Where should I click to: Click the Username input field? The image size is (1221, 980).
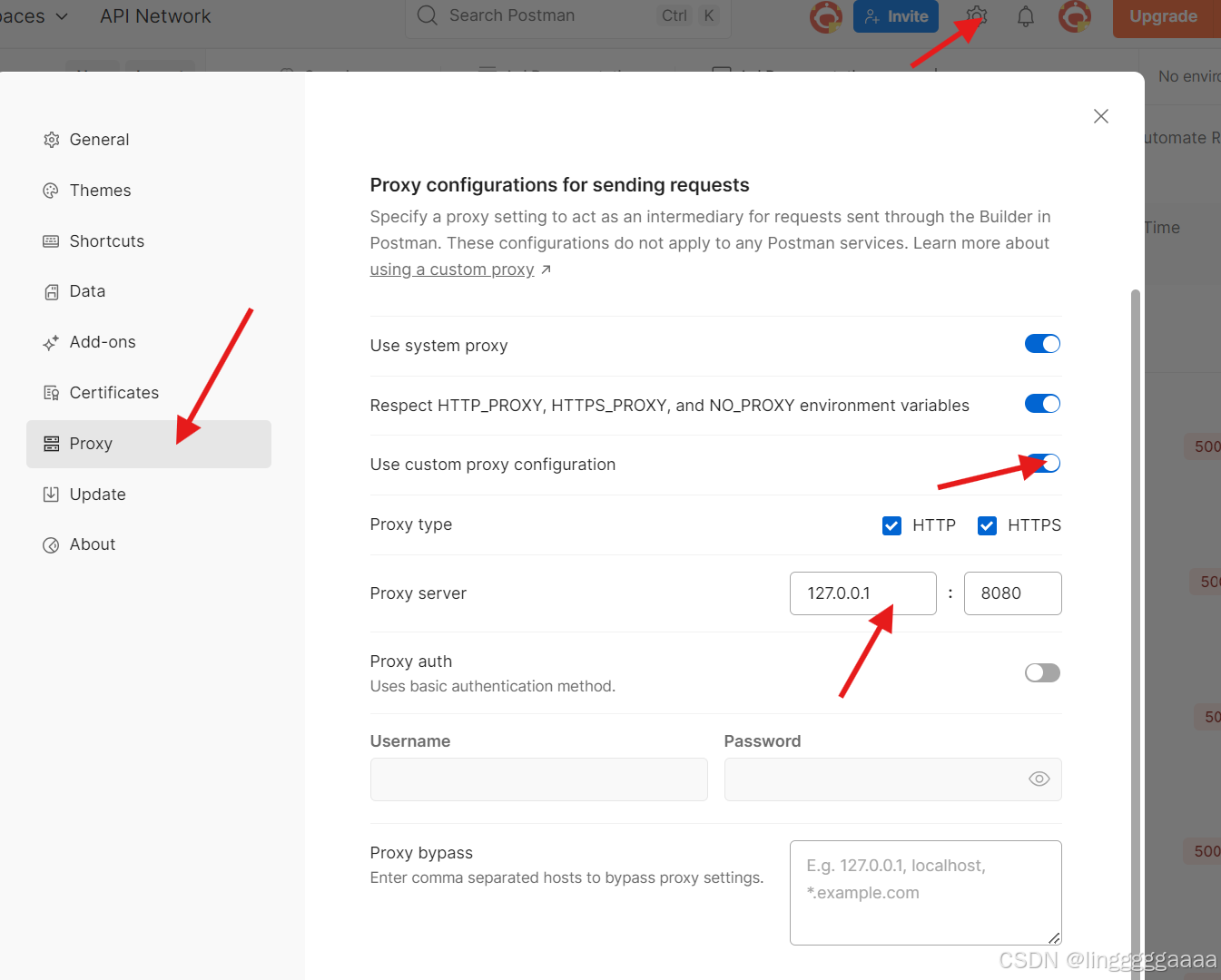click(x=539, y=779)
